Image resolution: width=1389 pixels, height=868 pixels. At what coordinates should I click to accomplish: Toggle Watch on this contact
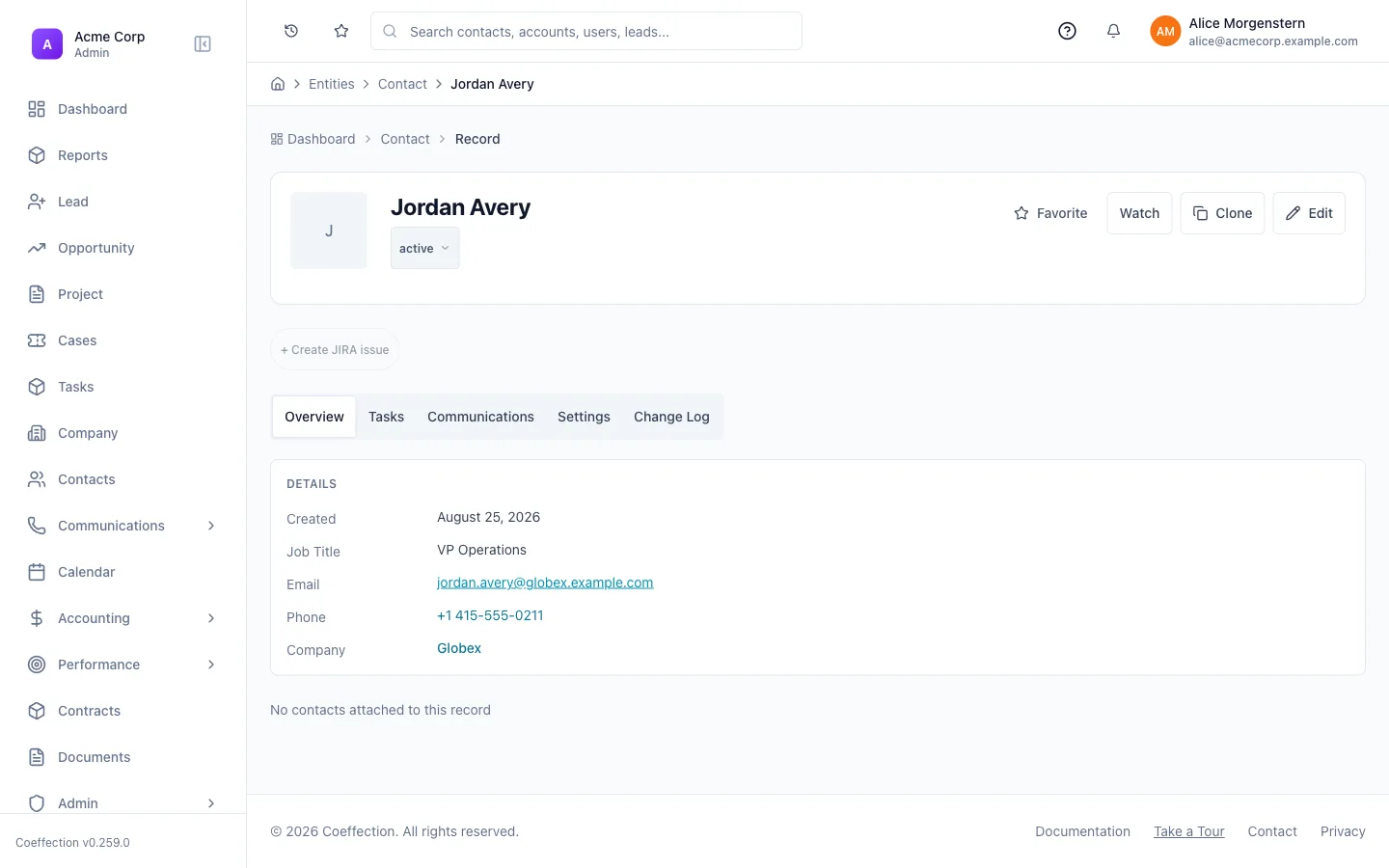1139,213
